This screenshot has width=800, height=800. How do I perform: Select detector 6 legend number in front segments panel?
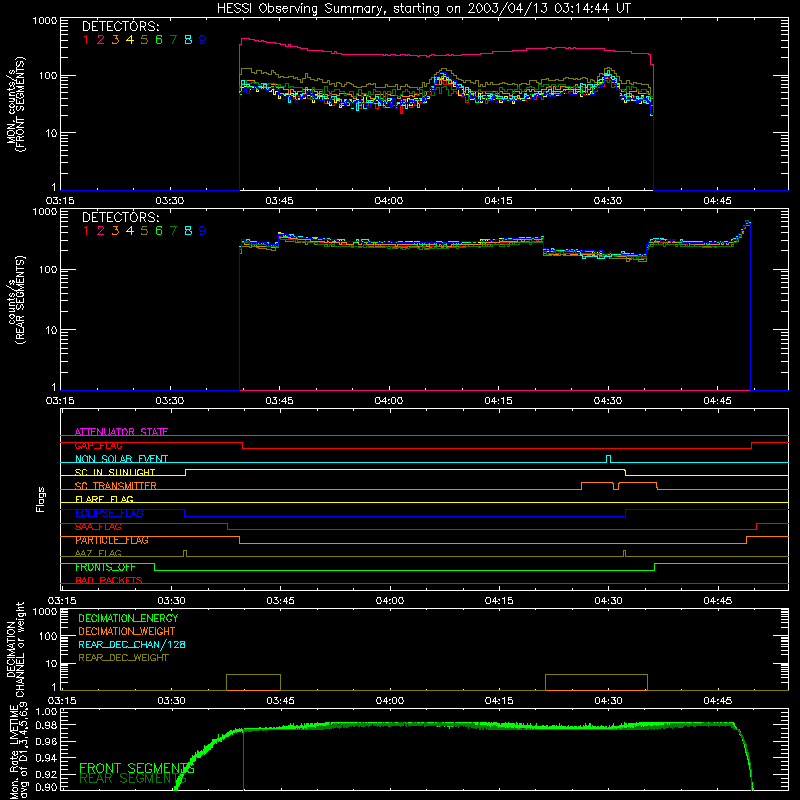click(x=159, y=40)
